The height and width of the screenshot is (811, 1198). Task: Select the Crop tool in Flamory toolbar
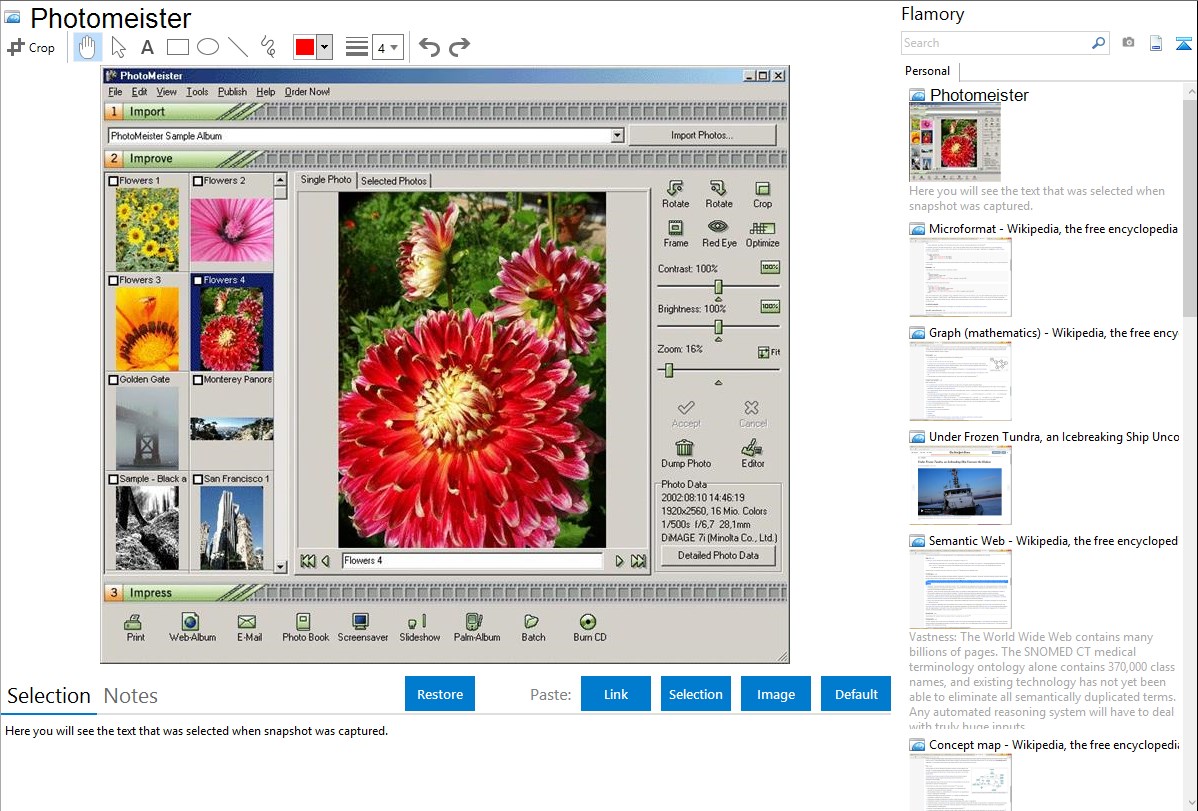coord(31,47)
